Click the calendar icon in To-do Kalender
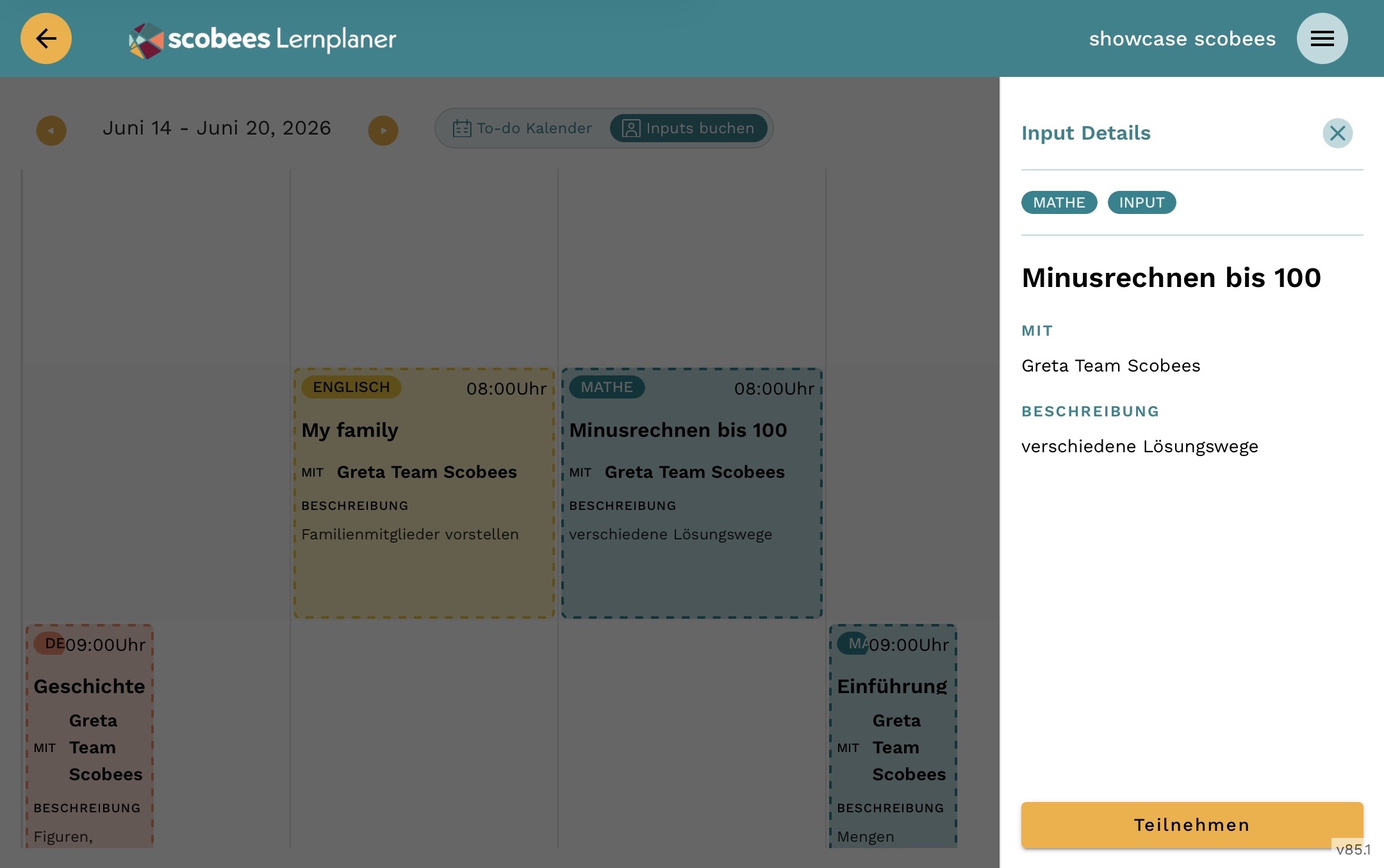The image size is (1384, 868). [462, 129]
